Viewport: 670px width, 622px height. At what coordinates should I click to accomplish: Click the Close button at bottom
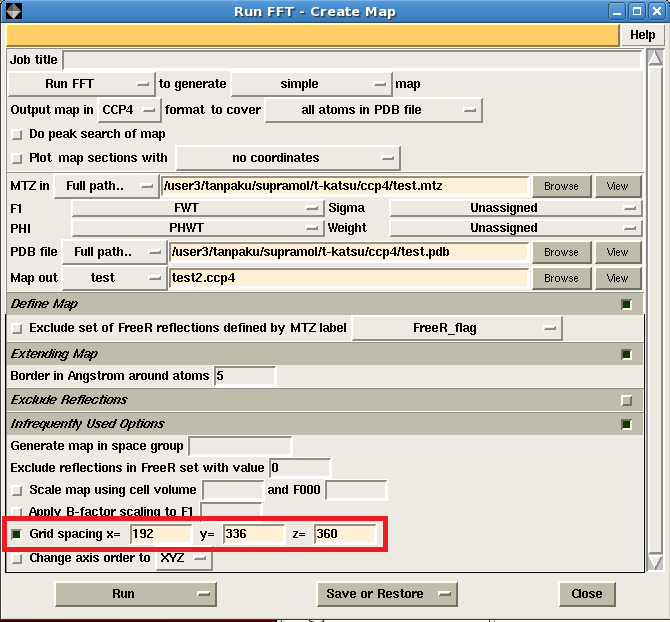[x=586, y=593]
